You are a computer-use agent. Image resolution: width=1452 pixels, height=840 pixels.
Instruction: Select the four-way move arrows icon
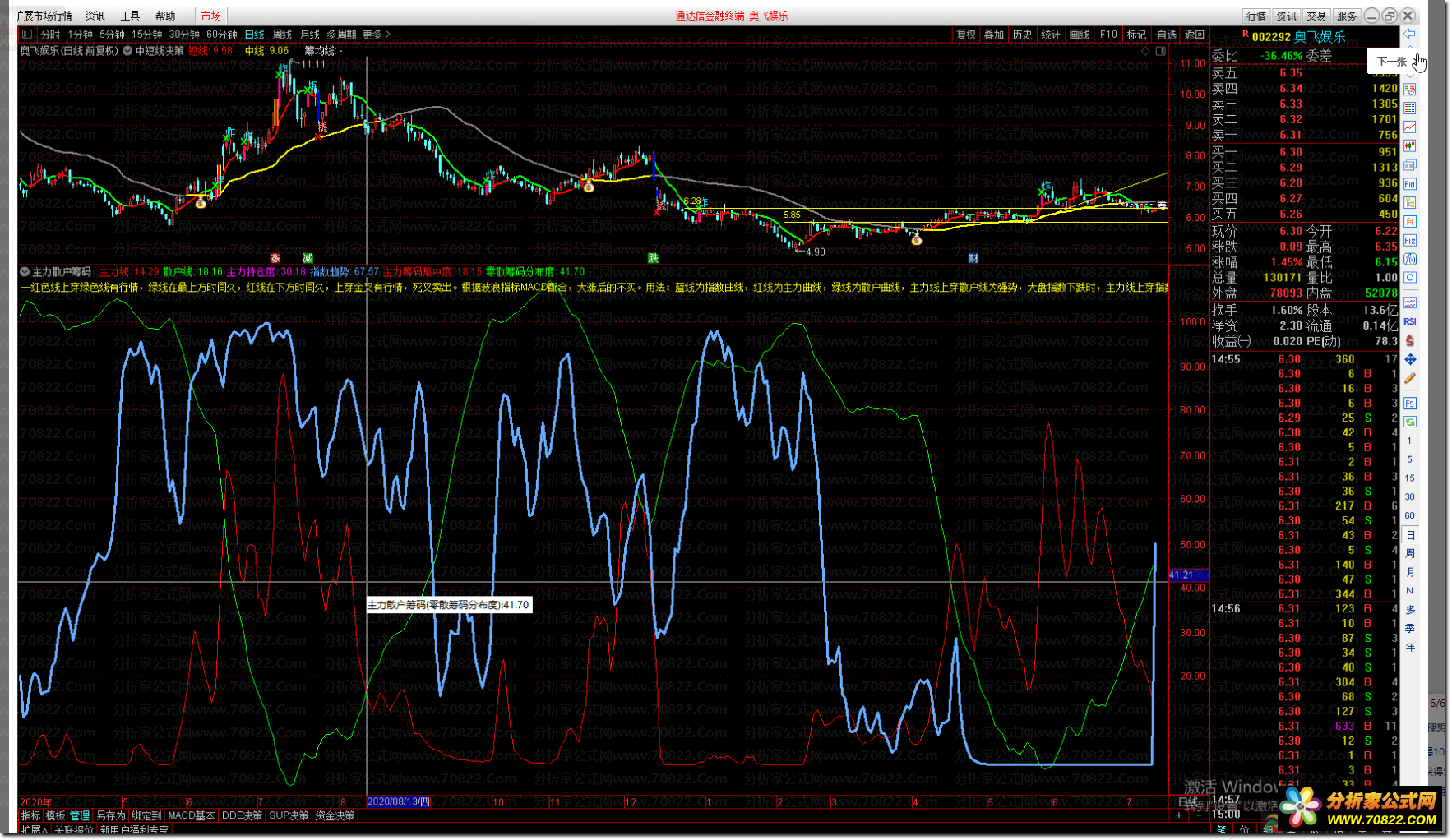click(x=1410, y=359)
